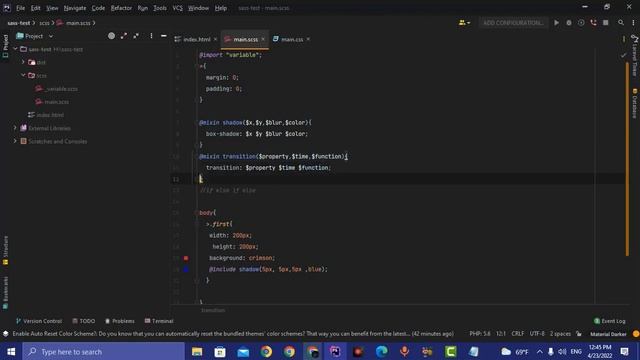
Task: Open the Help menu
Action: 220,8
